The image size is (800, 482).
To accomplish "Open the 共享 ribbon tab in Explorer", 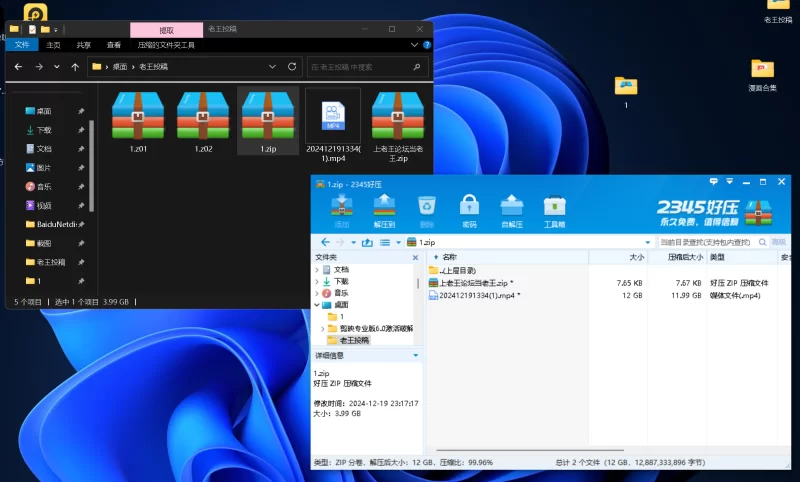I will 84,45.
